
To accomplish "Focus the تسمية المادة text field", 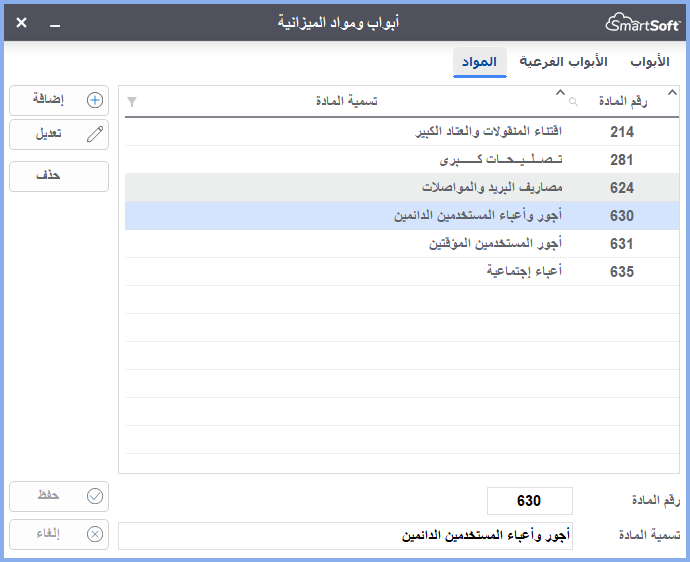I will click(x=345, y=536).
